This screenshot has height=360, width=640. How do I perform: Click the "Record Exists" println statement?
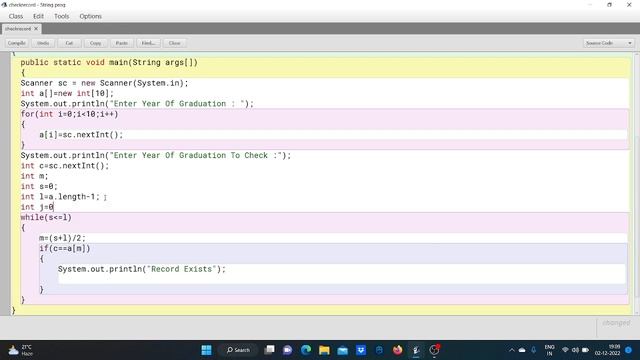tap(142, 269)
